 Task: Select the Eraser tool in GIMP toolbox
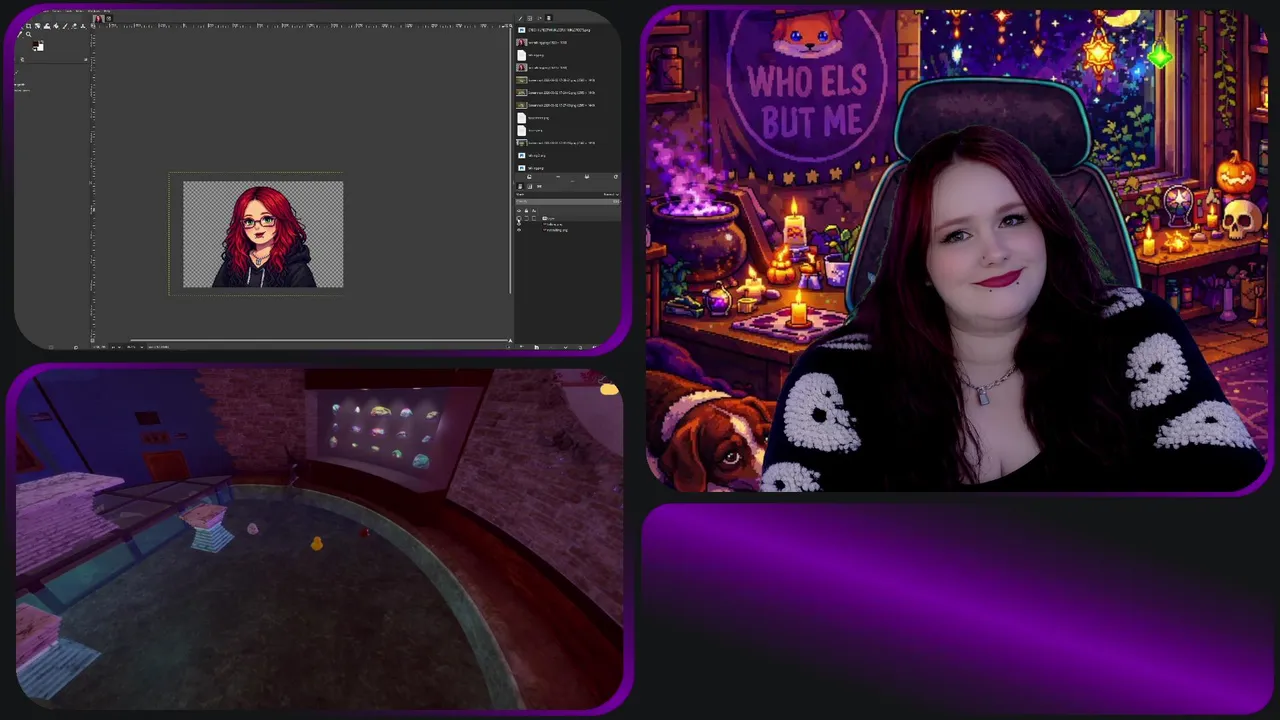tap(75, 26)
